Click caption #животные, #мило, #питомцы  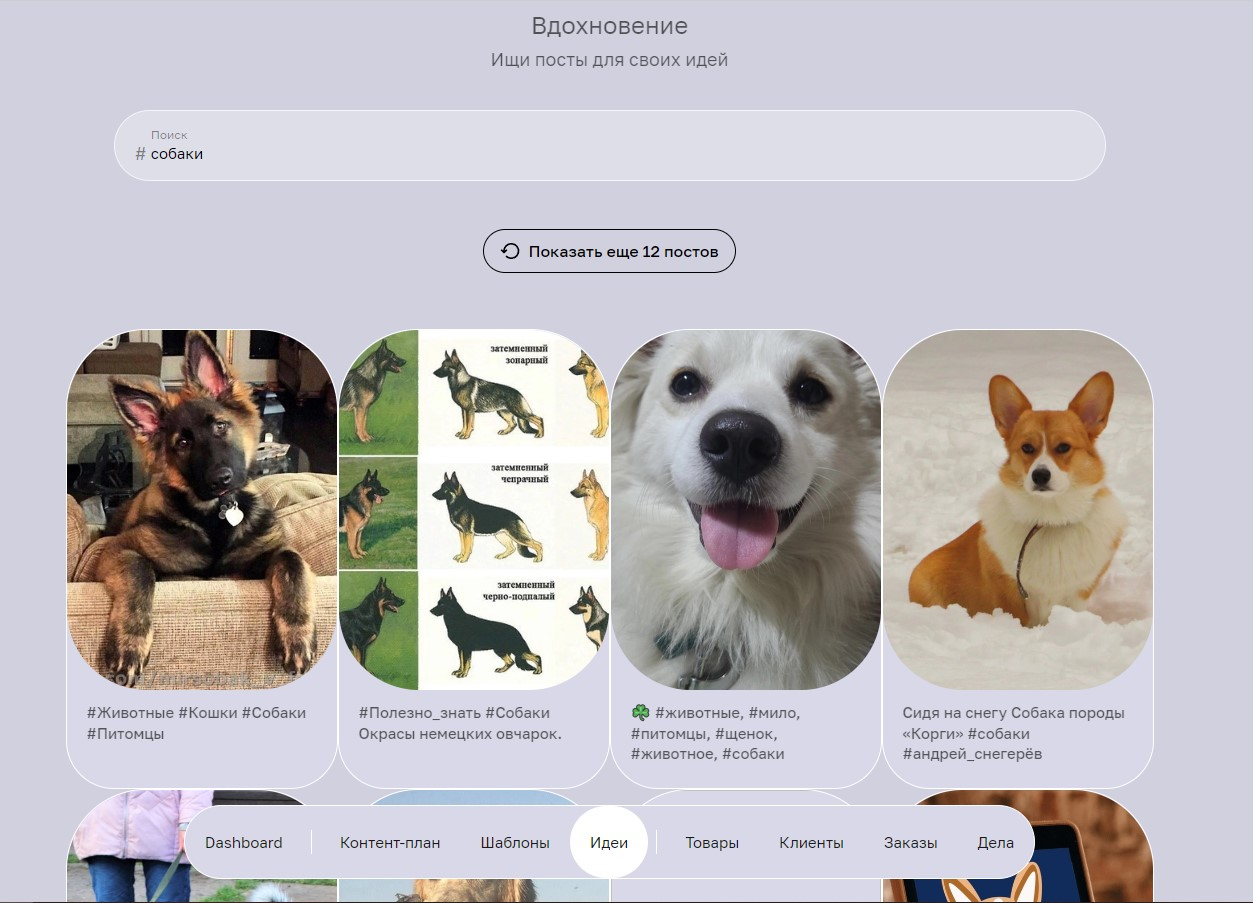click(716, 733)
